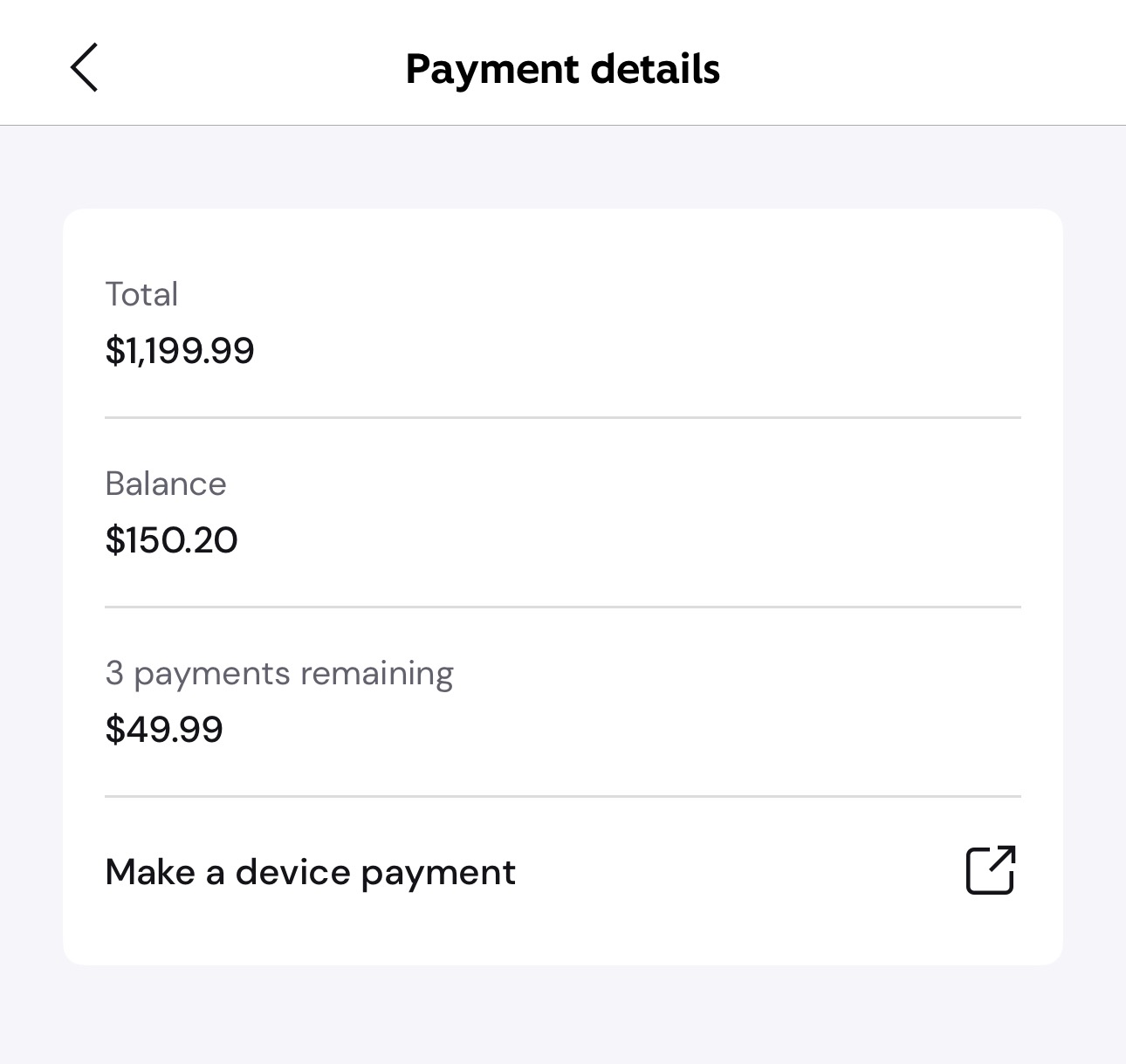Click the header separator line under the title

tap(562, 126)
